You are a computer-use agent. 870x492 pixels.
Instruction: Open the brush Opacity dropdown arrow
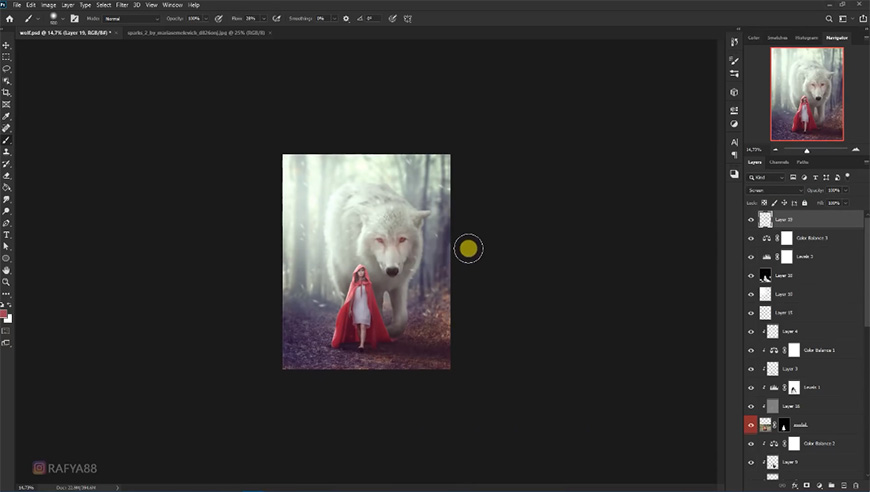click(x=206, y=18)
